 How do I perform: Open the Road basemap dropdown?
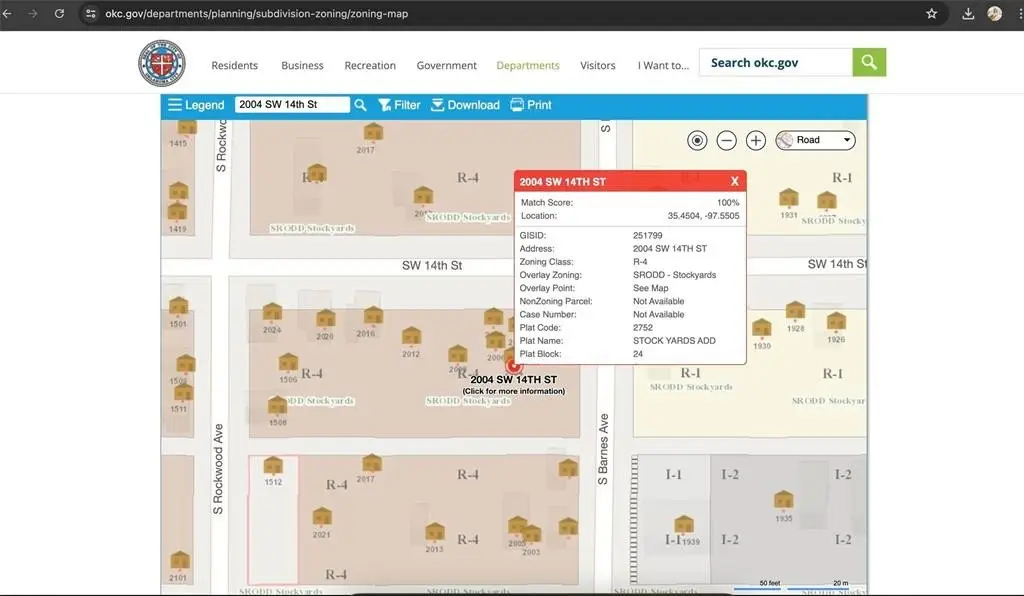tap(815, 141)
